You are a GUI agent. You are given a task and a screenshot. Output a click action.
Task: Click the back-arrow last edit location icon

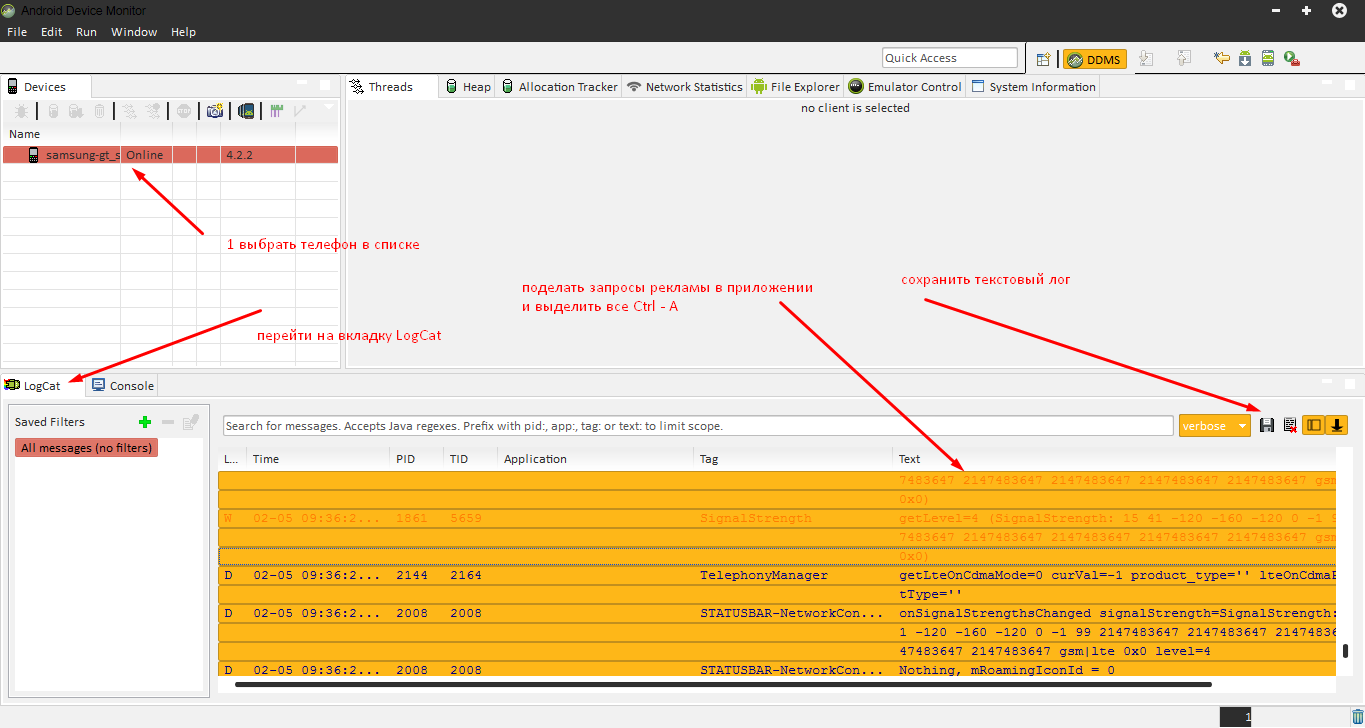click(x=1222, y=59)
